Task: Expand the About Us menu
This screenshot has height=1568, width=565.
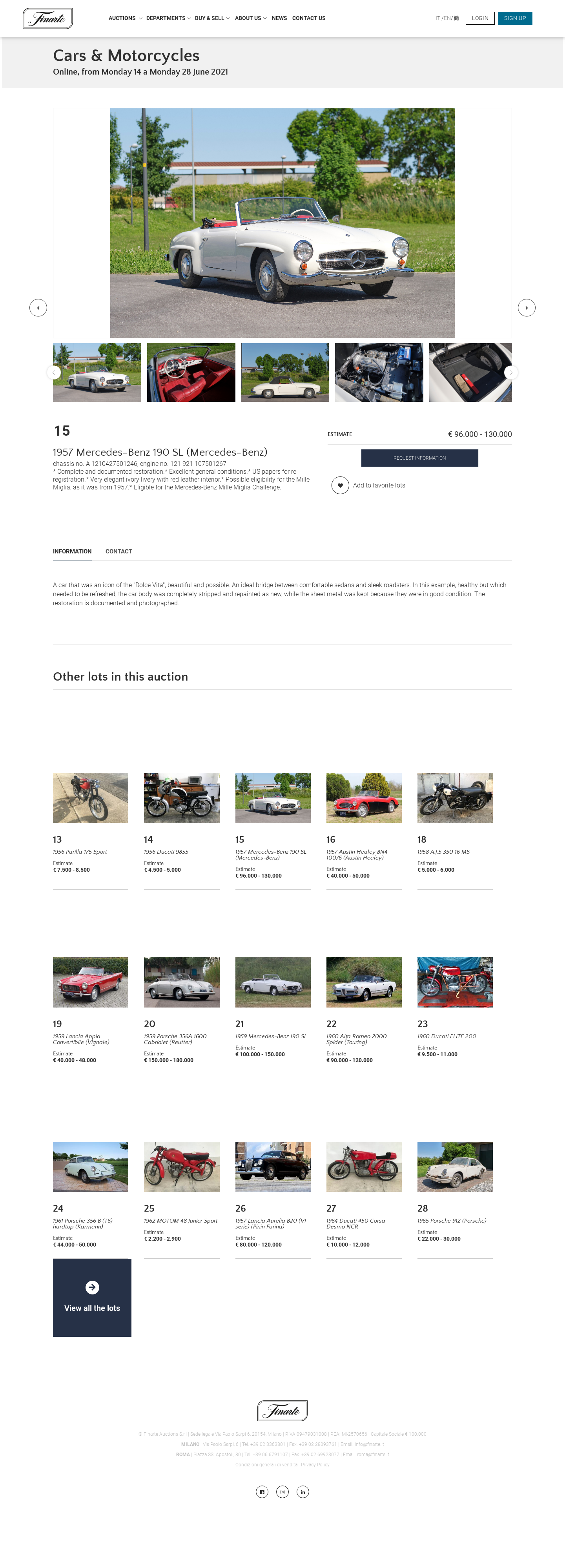Action: [251, 18]
